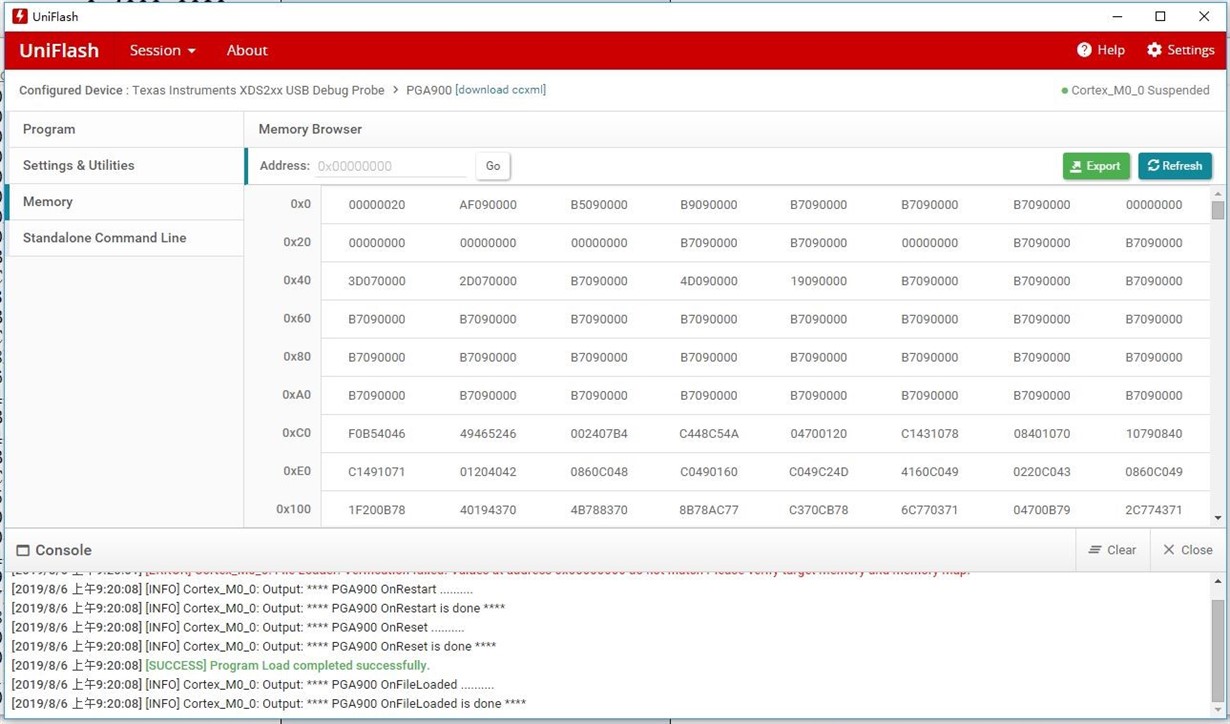
Task: Click the Program Load completed successfully log line
Action: (220, 665)
